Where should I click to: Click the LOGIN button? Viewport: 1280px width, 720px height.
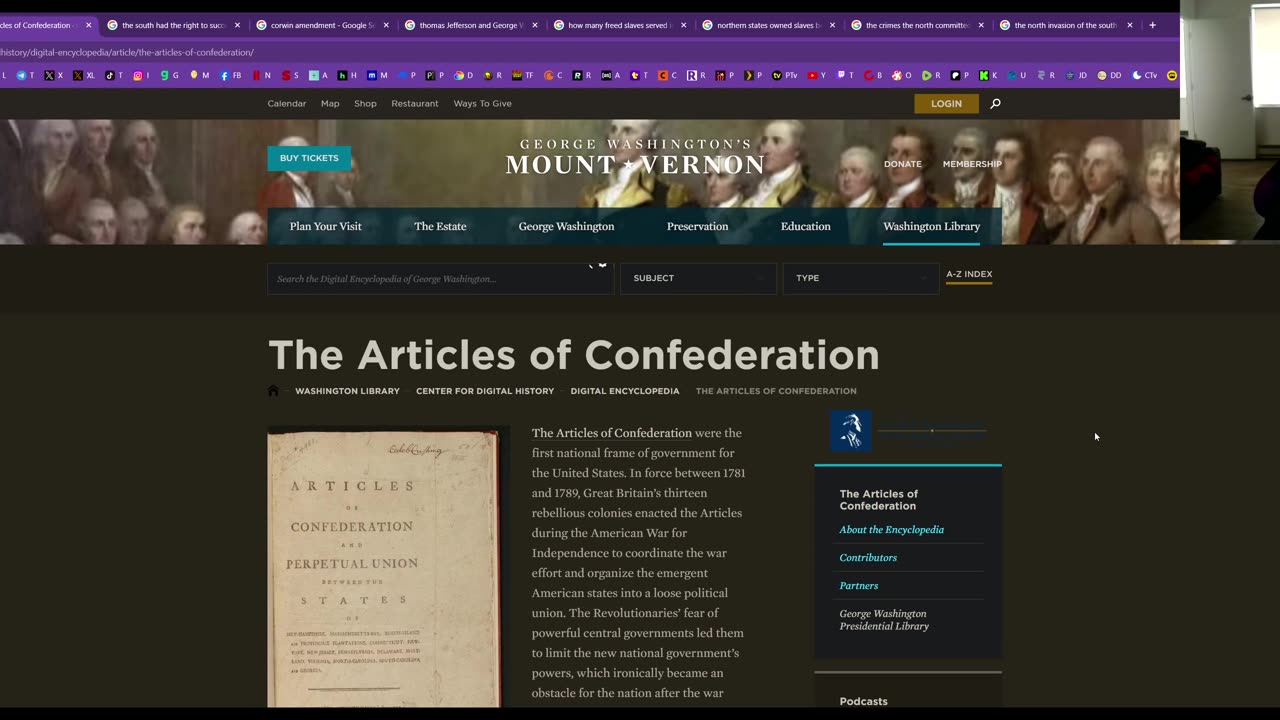coord(946,104)
